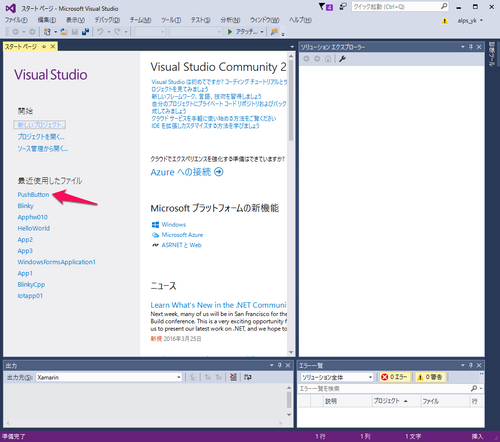Open recent project Blinky

tap(25, 206)
